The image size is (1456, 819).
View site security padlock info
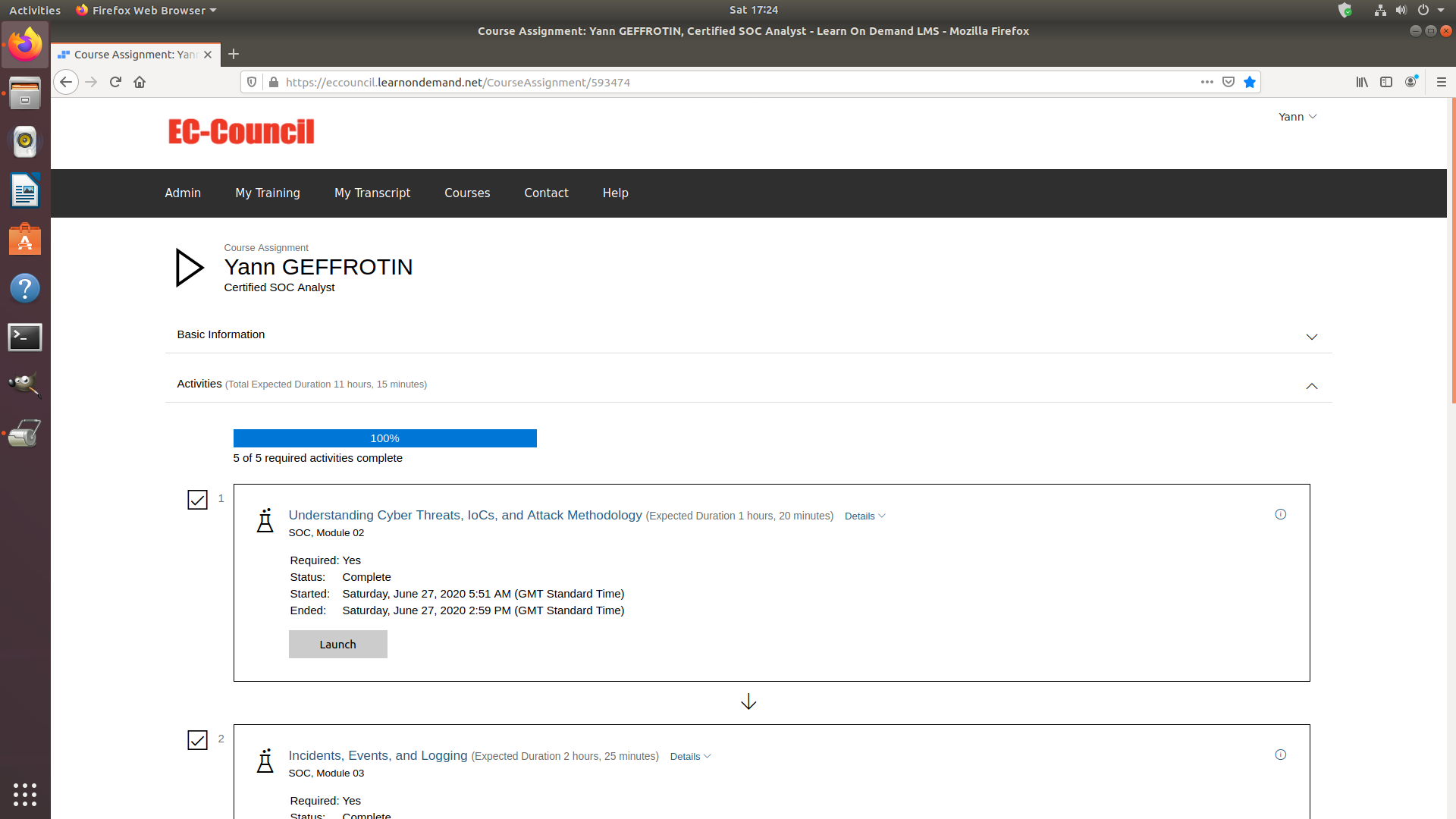pos(273,82)
